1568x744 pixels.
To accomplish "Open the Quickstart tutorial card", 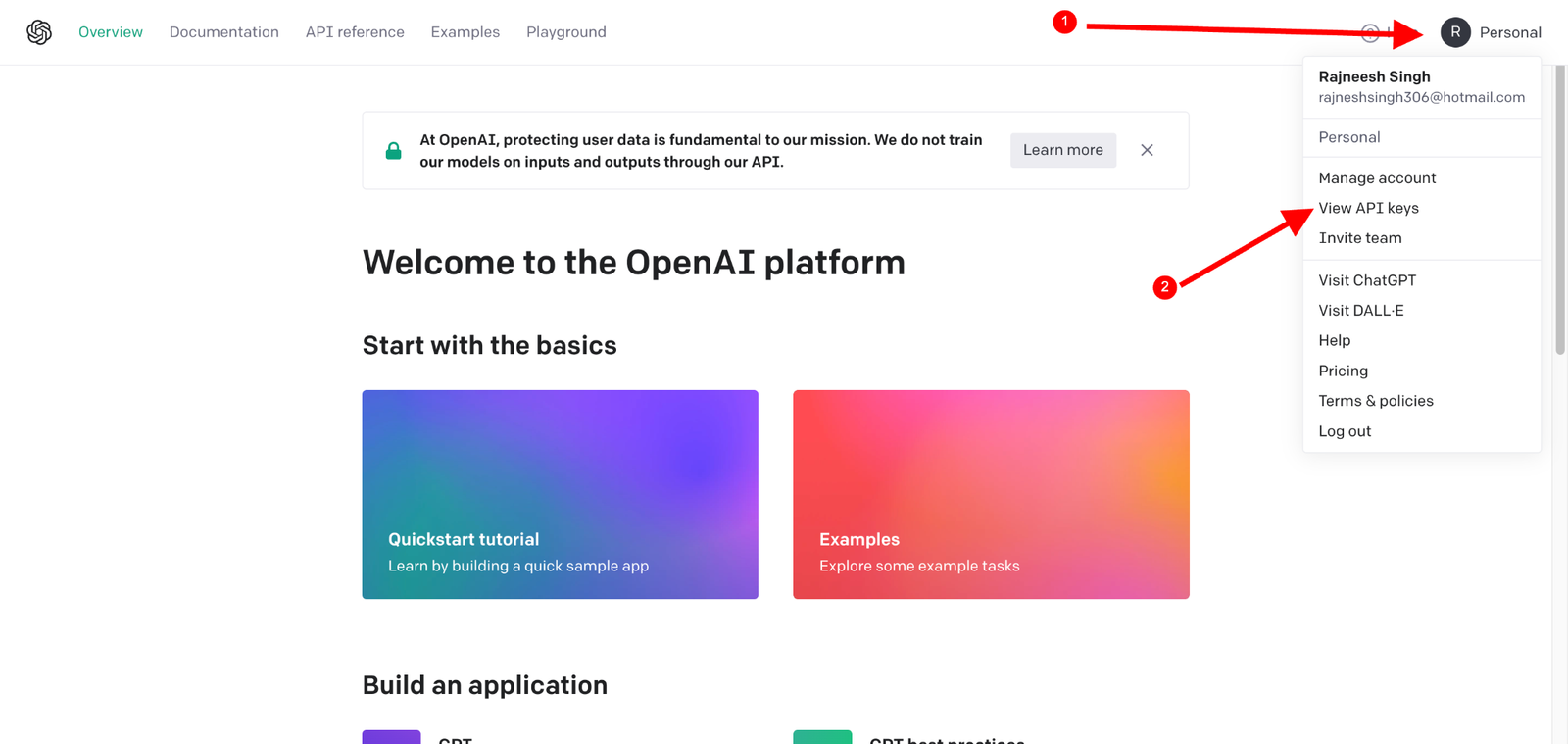I will click(x=560, y=495).
